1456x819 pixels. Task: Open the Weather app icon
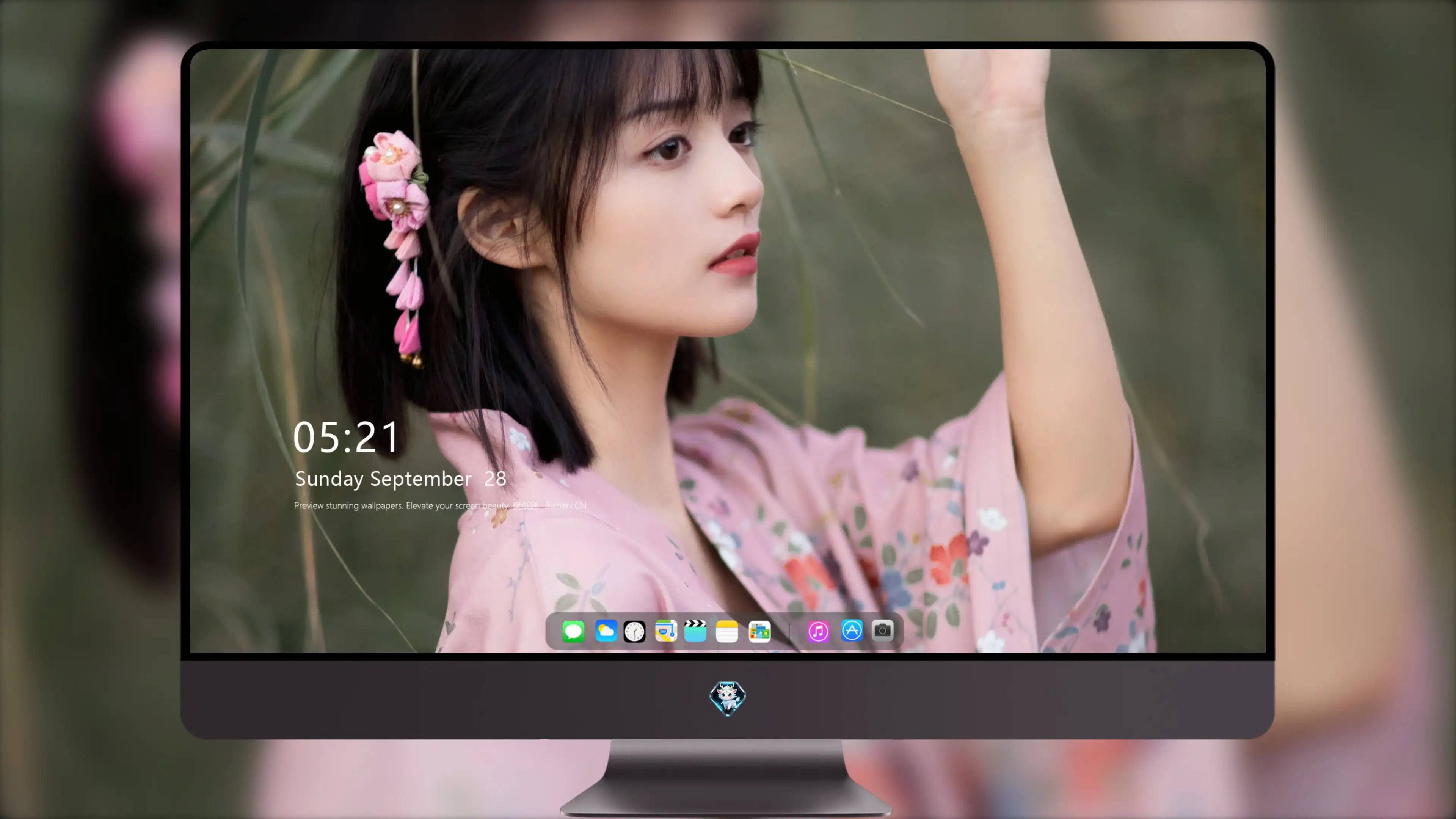(606, 631)
